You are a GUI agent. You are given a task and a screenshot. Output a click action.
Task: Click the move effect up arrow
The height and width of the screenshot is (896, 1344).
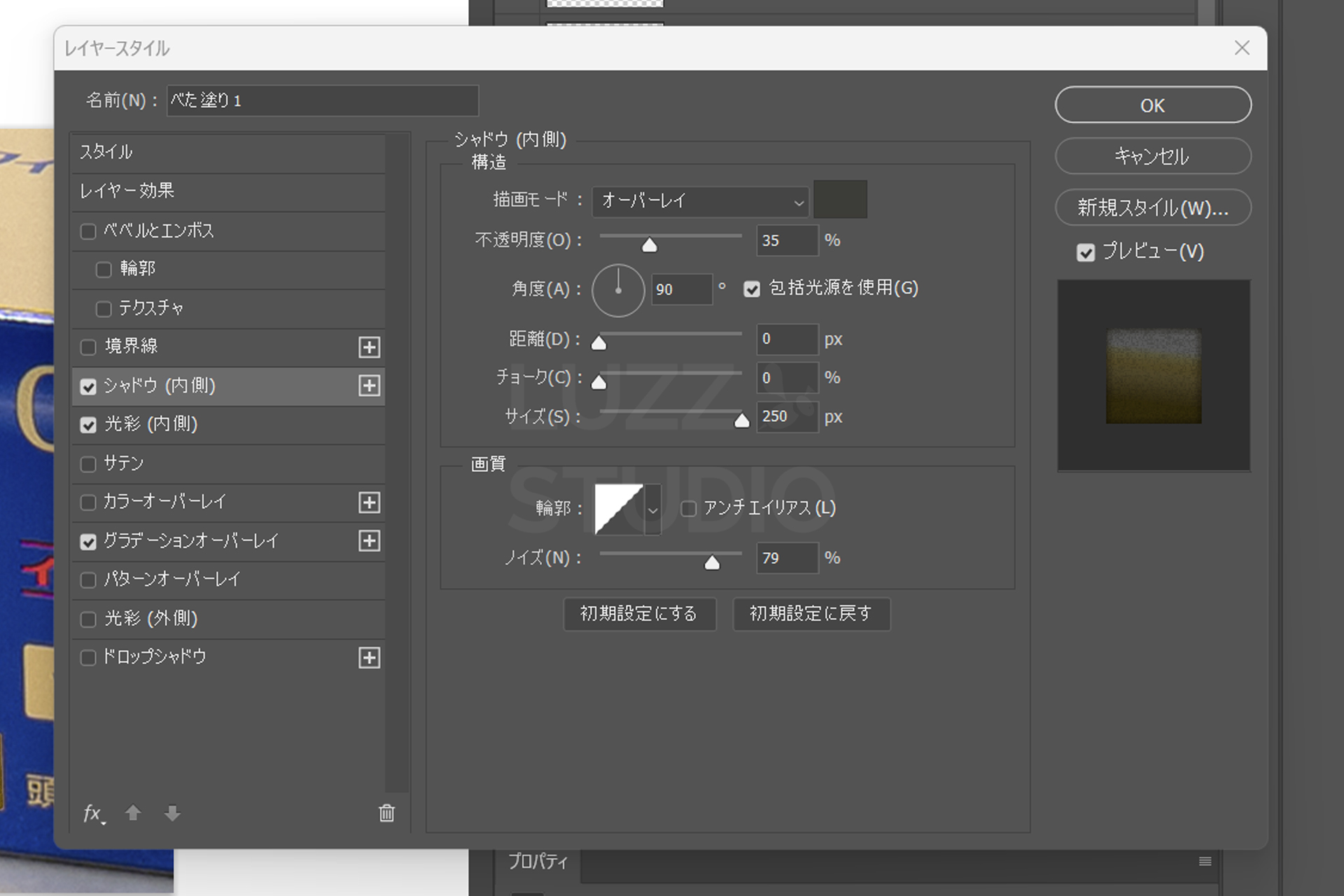click(133, 813)
